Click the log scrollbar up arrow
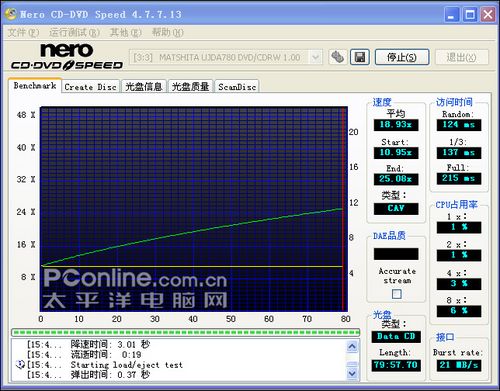This screenshot has width=500, height=391. 352,346
